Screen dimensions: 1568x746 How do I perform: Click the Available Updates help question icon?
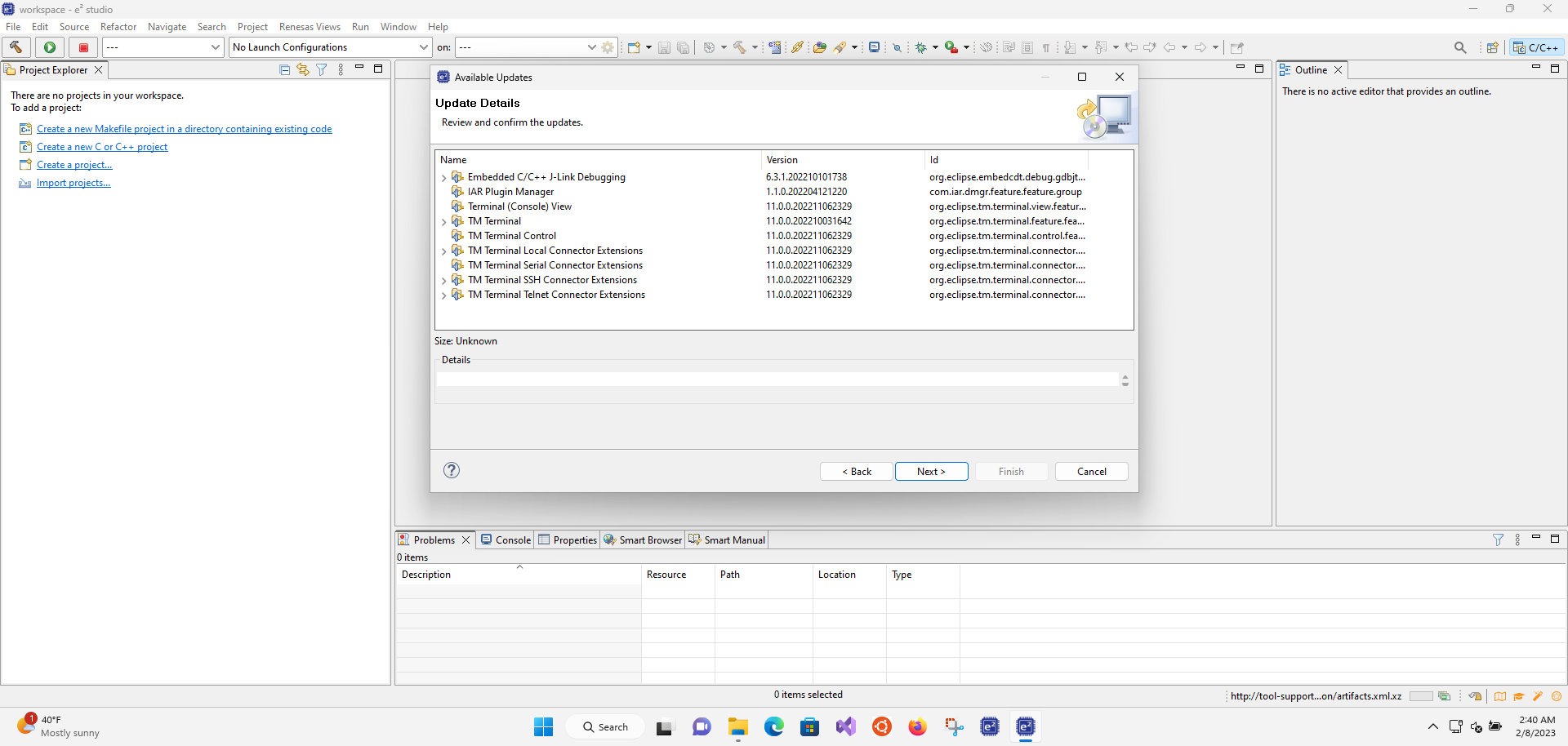pyautogui.click(x=452, y=470)
